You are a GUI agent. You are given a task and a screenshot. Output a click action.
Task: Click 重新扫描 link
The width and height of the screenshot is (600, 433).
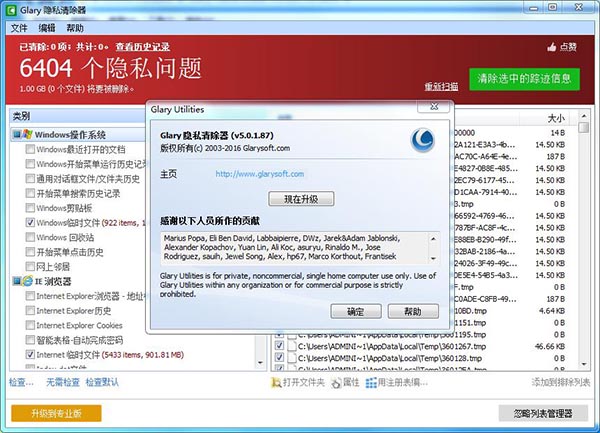[441, 86]
